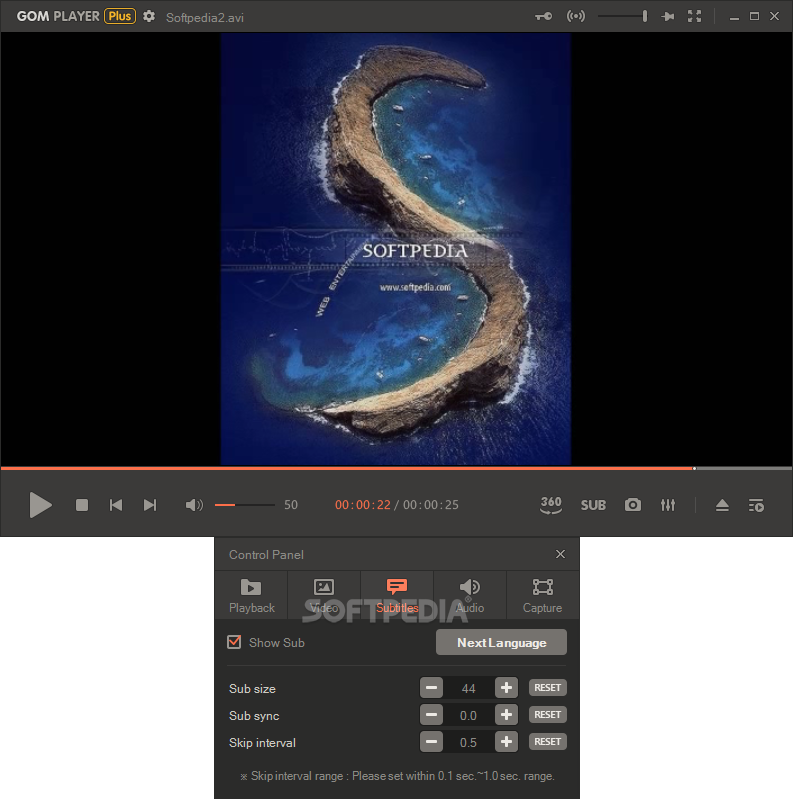Skip to the next track
Screen dimensions: 793x799
coord(150,505)
